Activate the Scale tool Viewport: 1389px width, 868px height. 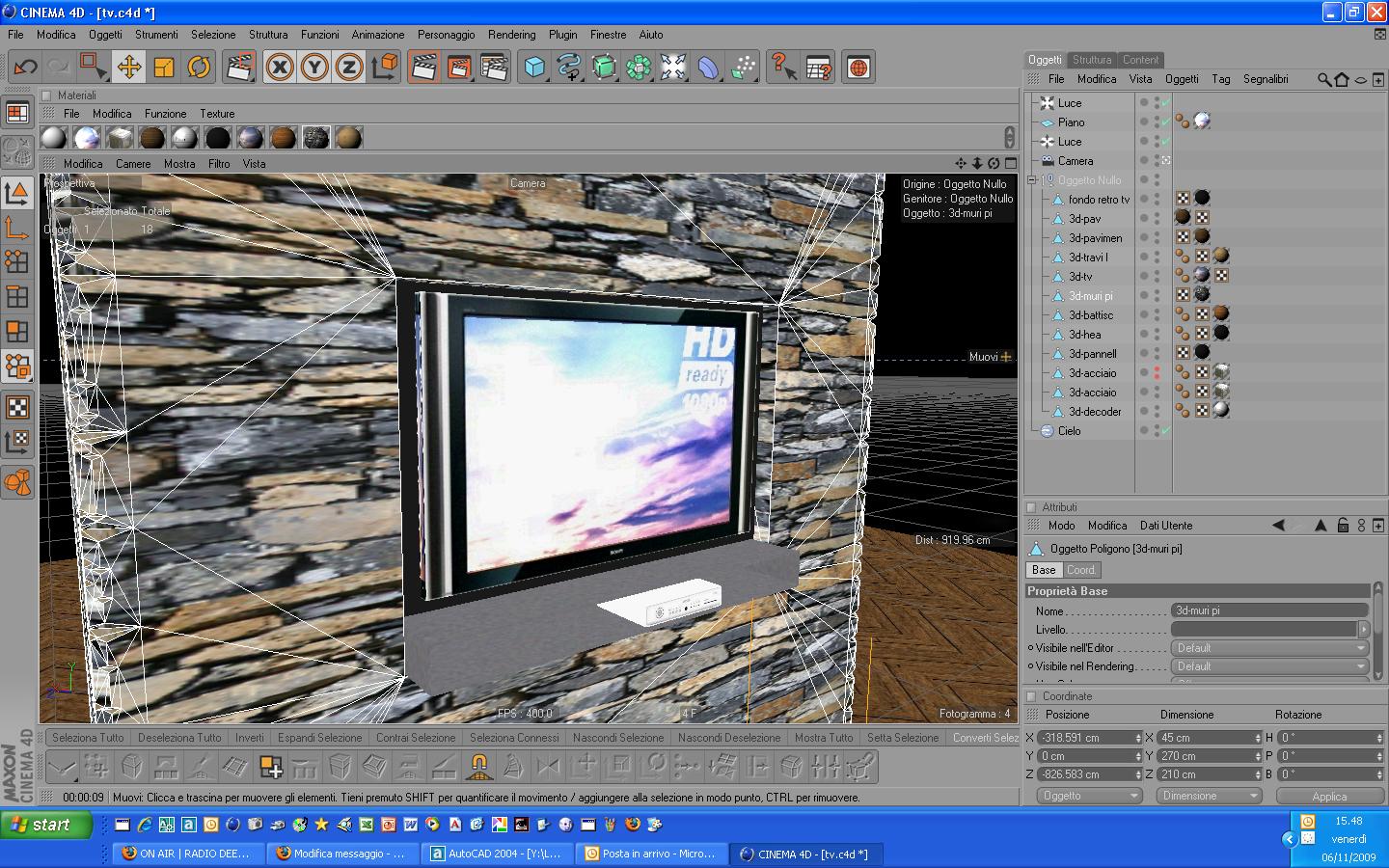coord(164,68)
